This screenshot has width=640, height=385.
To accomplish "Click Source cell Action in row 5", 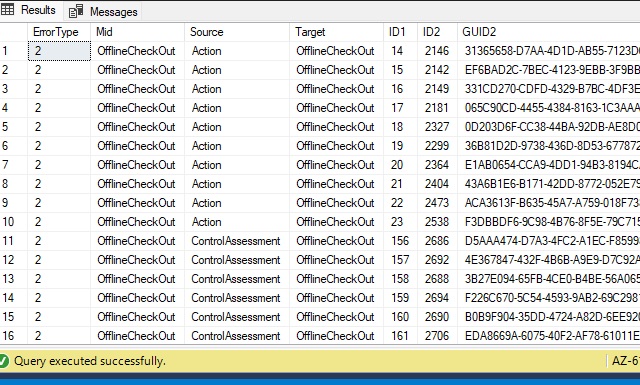I will [237, 127].
